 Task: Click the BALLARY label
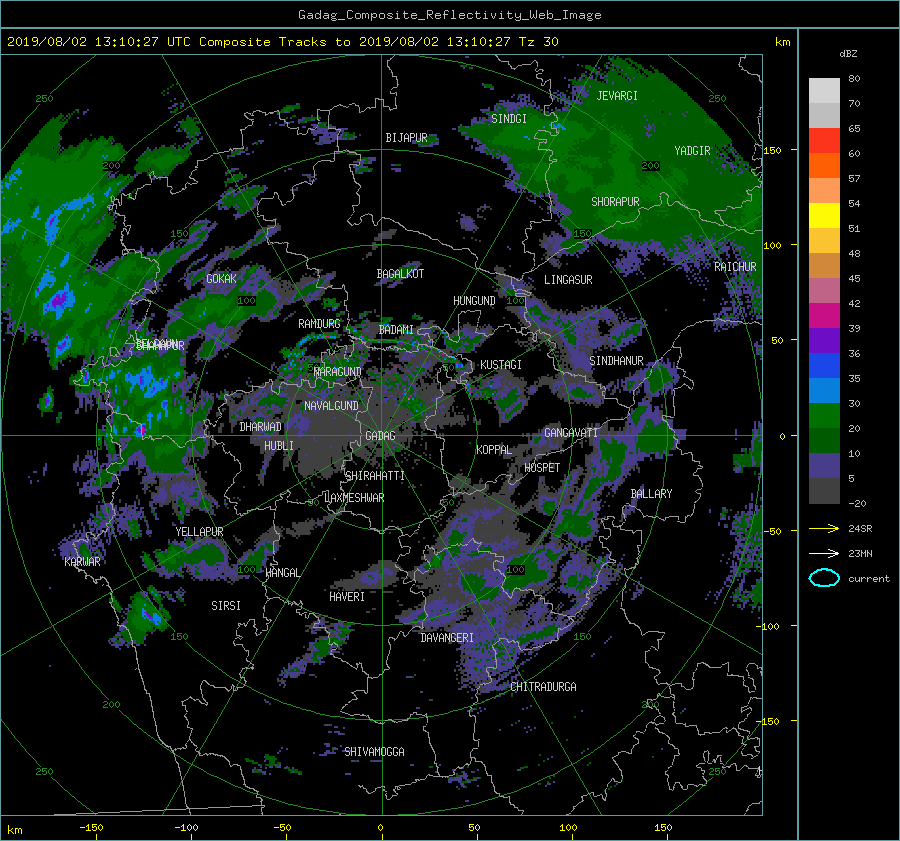[x=651, y=494]
